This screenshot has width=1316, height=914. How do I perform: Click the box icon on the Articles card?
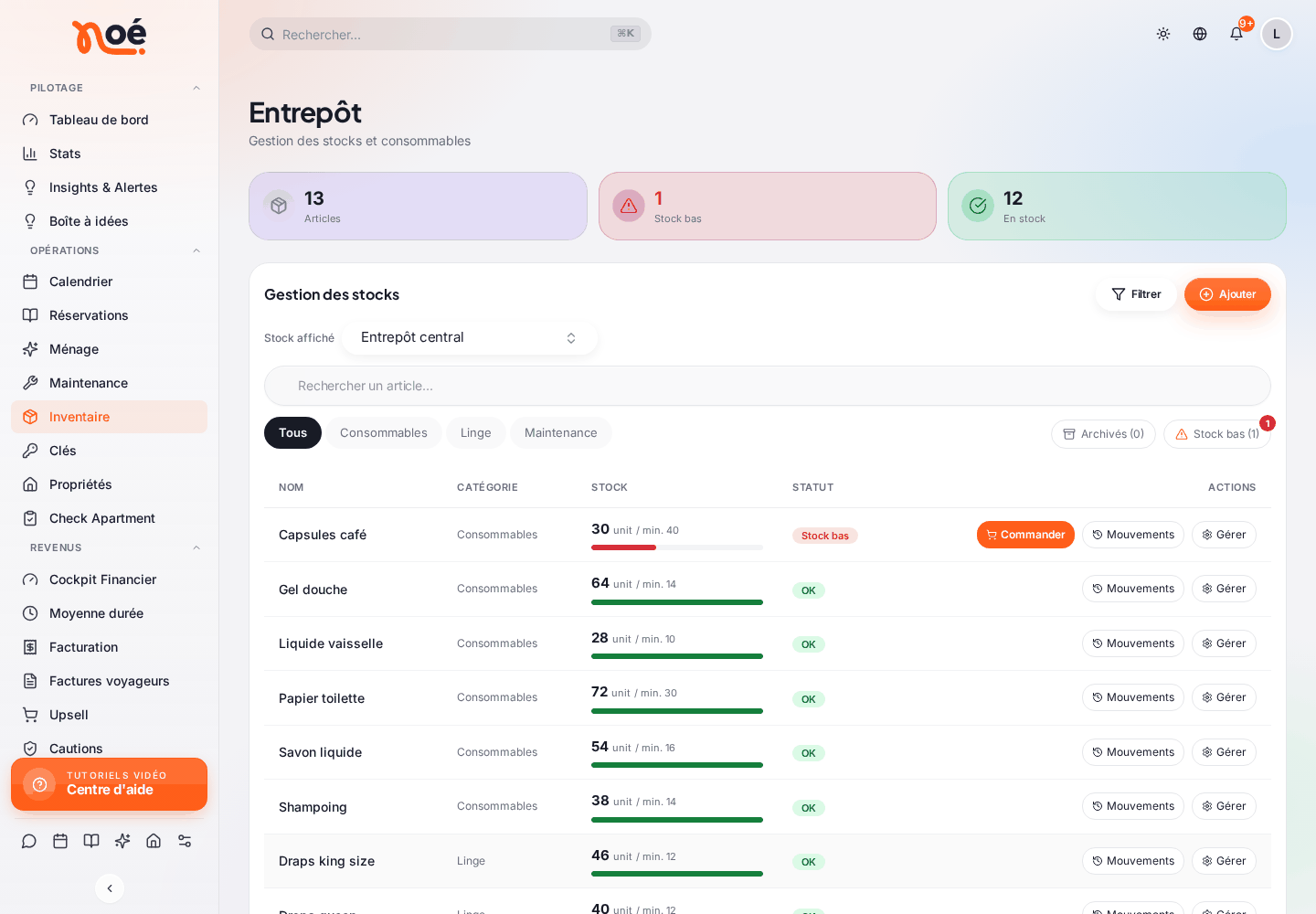(x=279, y=206)
